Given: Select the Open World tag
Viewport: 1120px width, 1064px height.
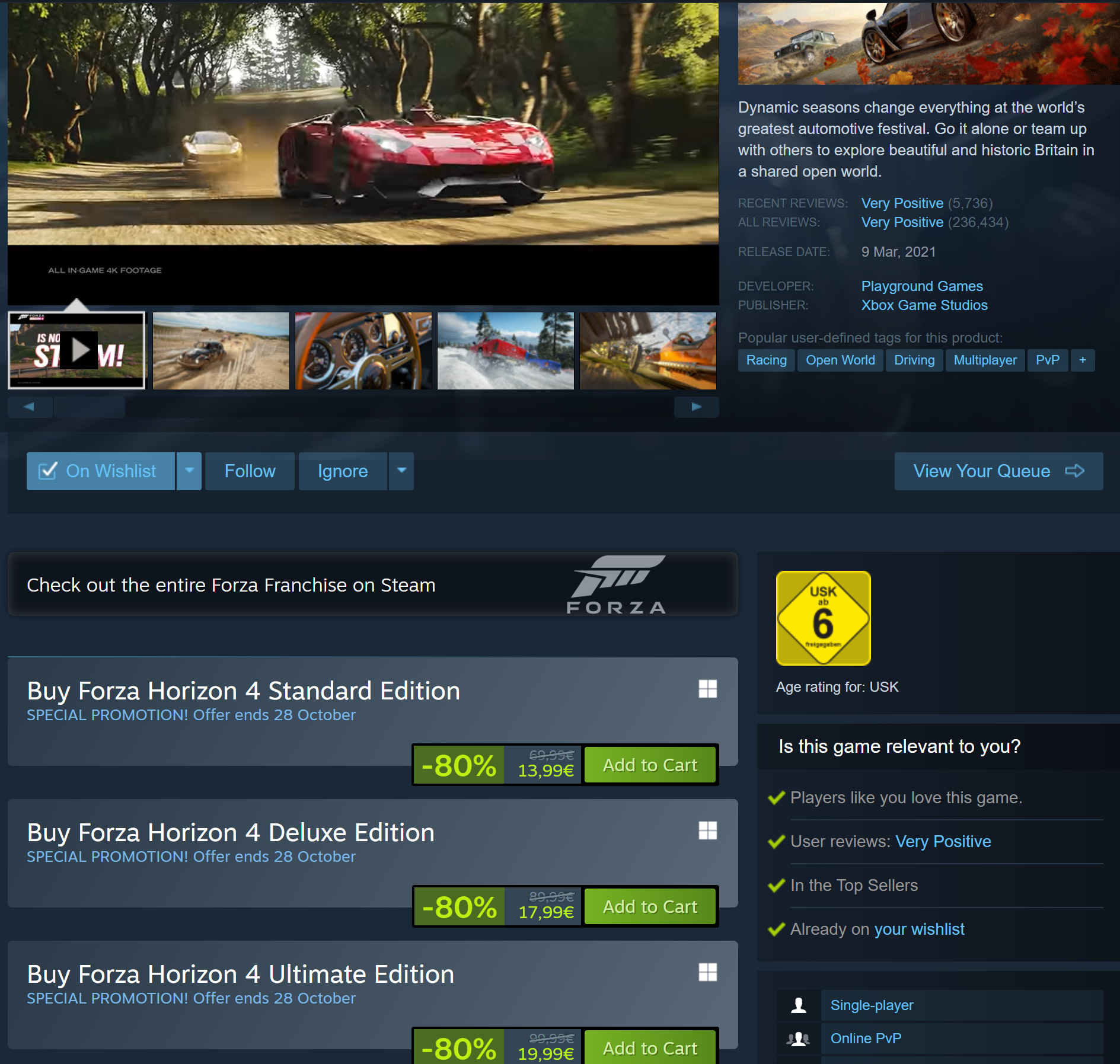Looking at the screenshot, I should 840,360.
